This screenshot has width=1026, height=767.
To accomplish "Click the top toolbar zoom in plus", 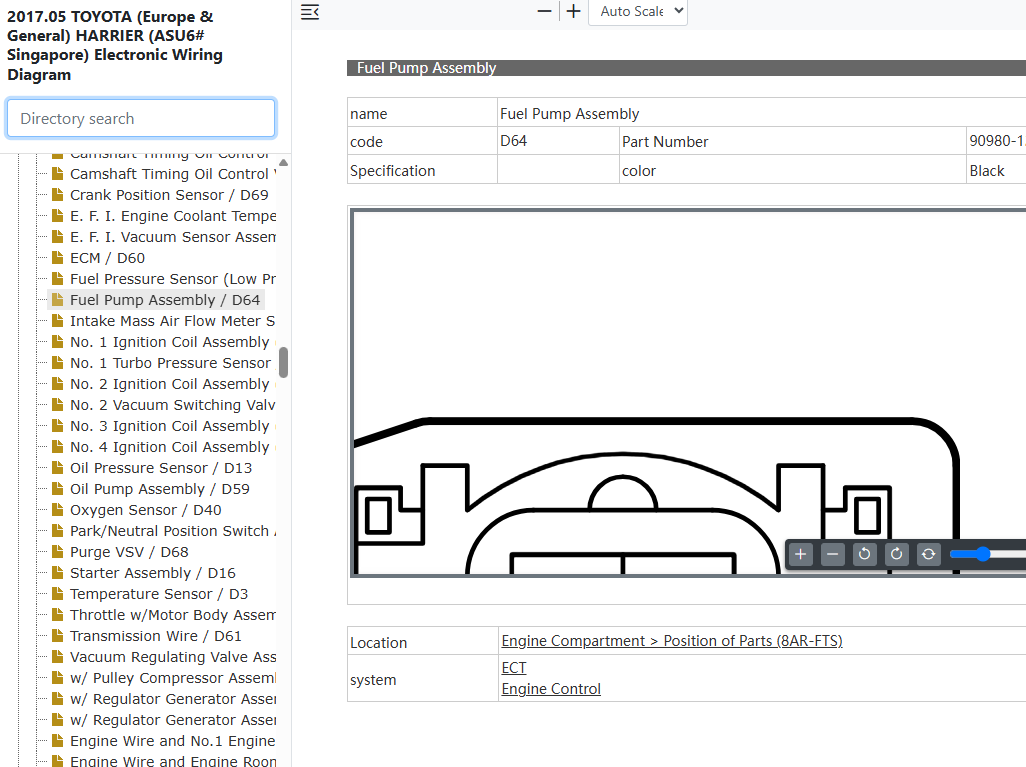I will (574, 11).
